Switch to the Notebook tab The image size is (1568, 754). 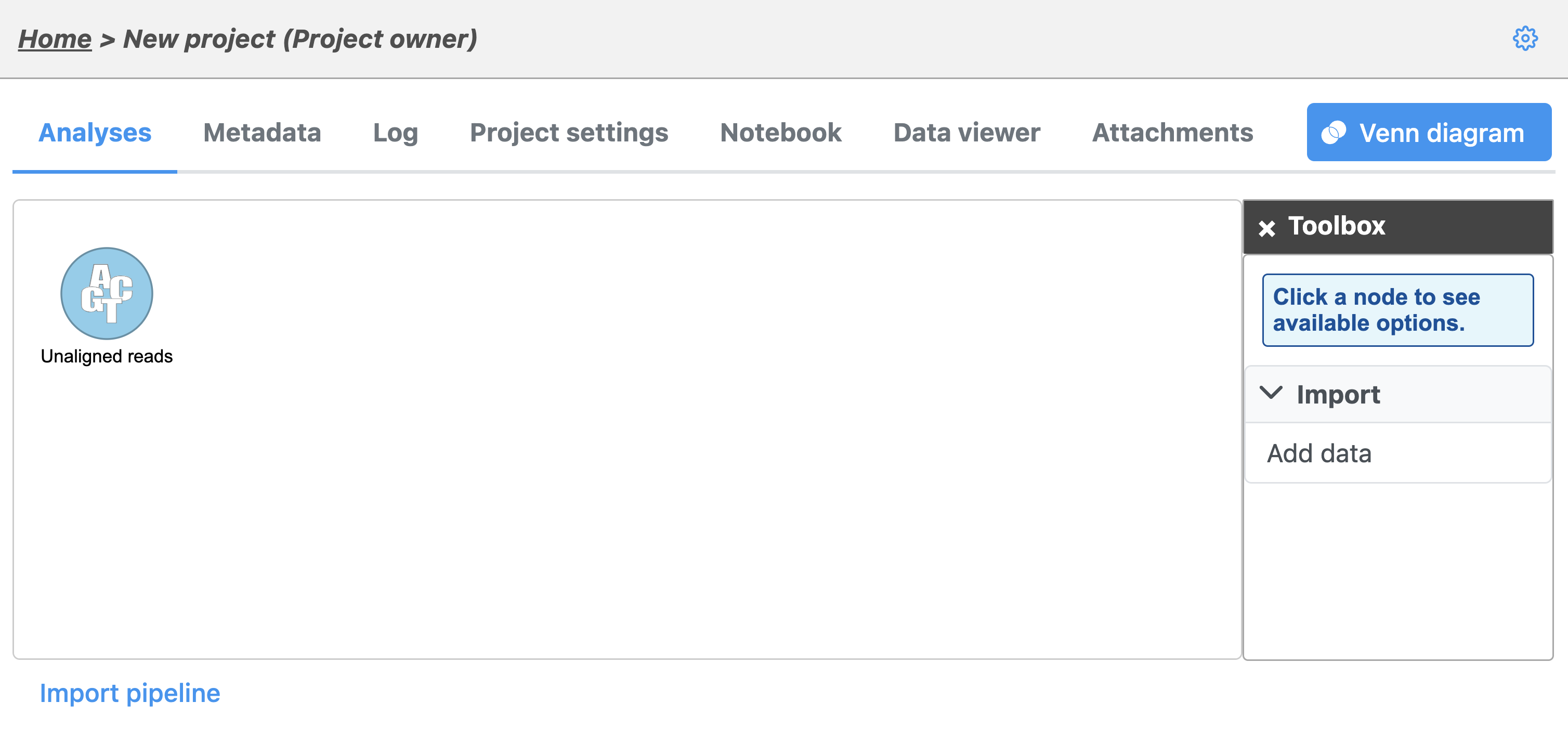point(780,132)
